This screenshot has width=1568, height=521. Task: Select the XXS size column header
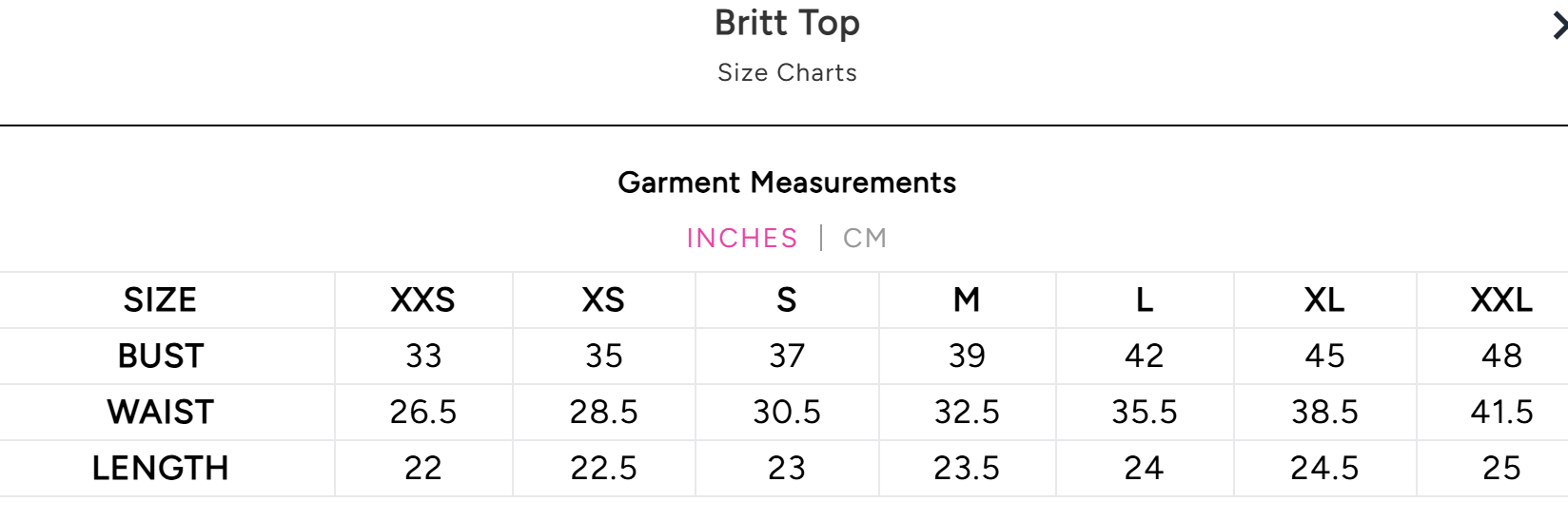point(422,300)
